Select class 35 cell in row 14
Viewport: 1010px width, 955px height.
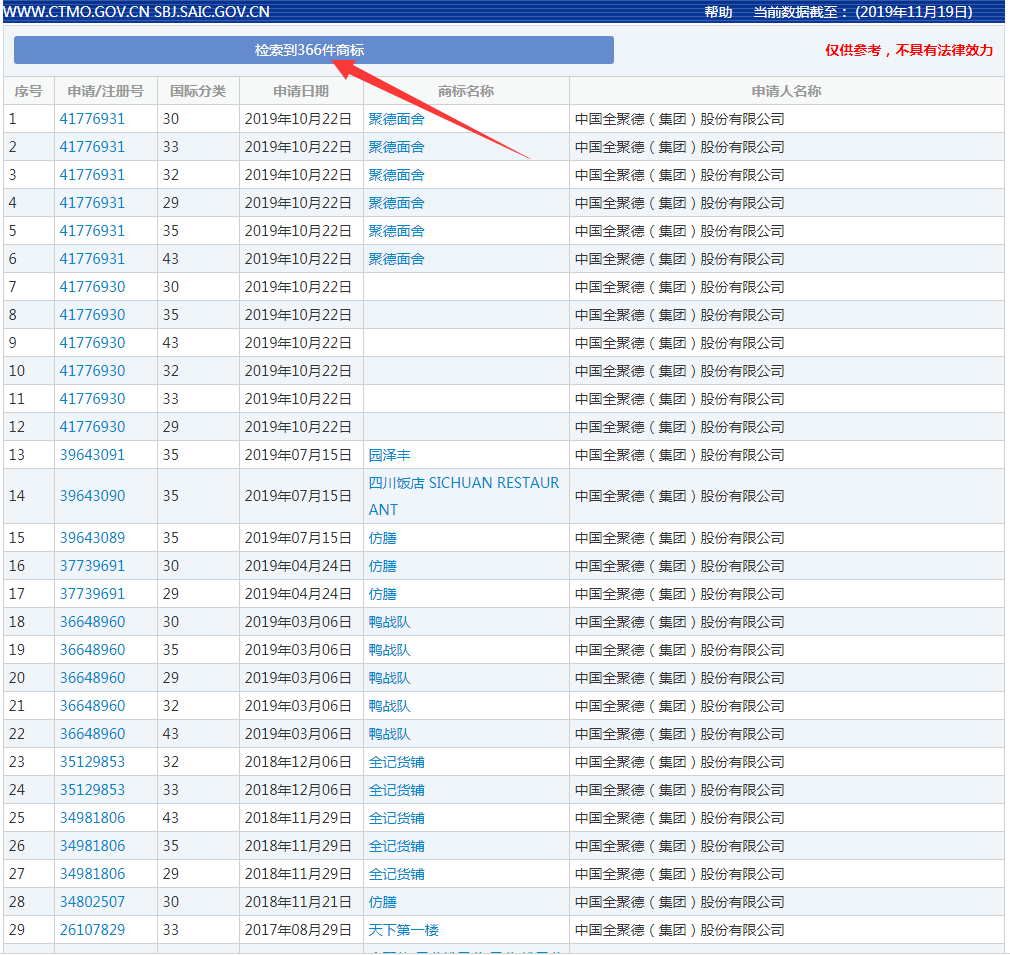coord(198,496)
